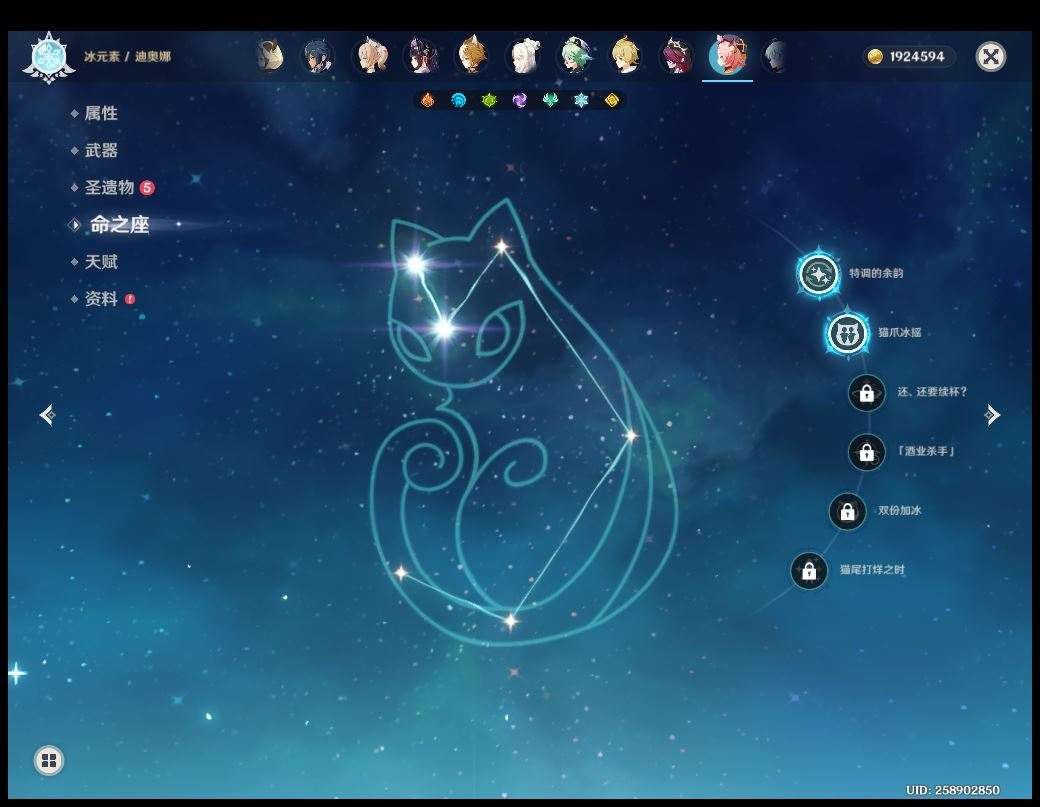Close the character screen with X button
Image resolution: width=1040 pixels, height=807 pixels.
[991, 56]
